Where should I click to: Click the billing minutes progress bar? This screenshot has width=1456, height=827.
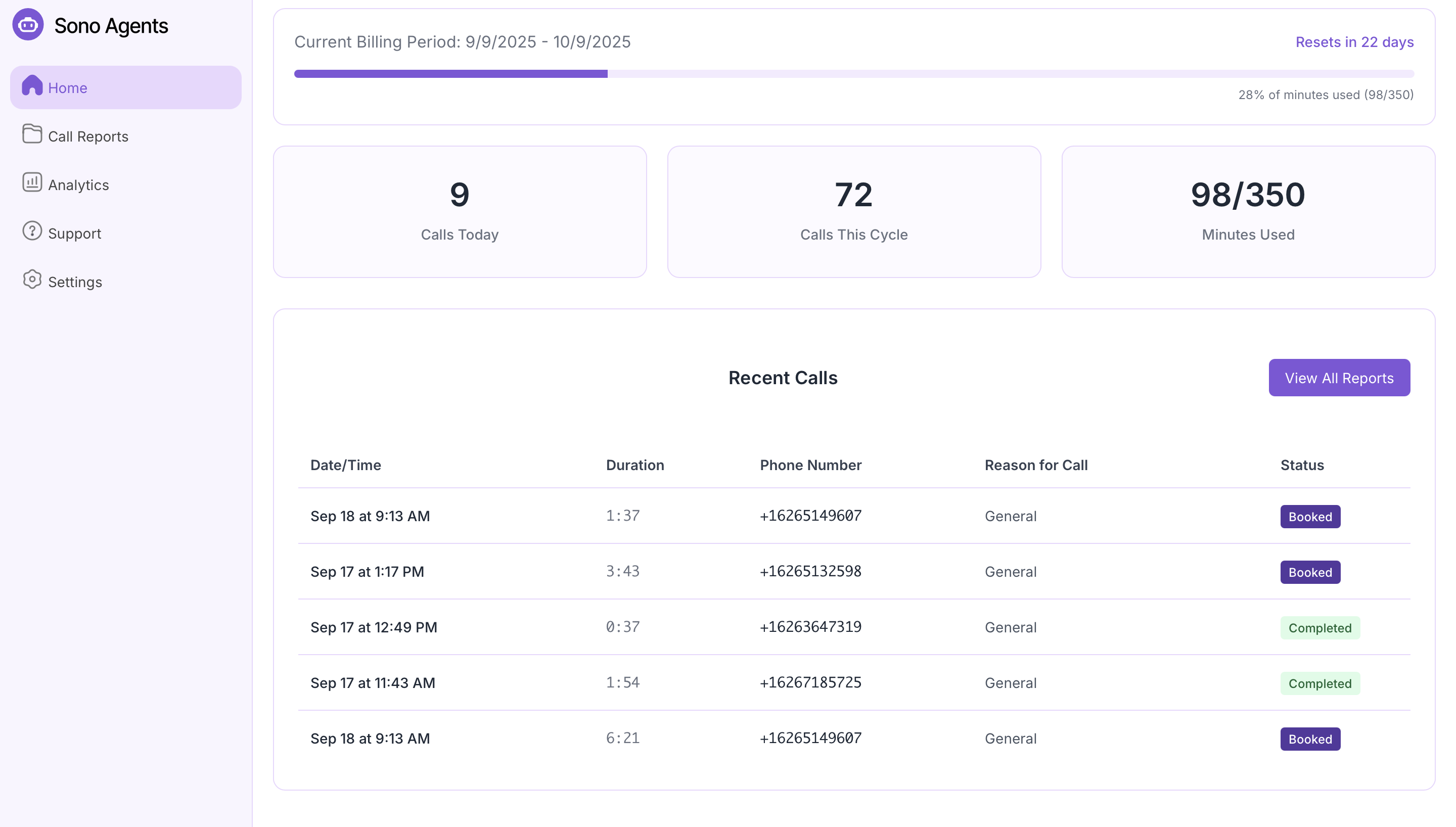pos(853,74)
